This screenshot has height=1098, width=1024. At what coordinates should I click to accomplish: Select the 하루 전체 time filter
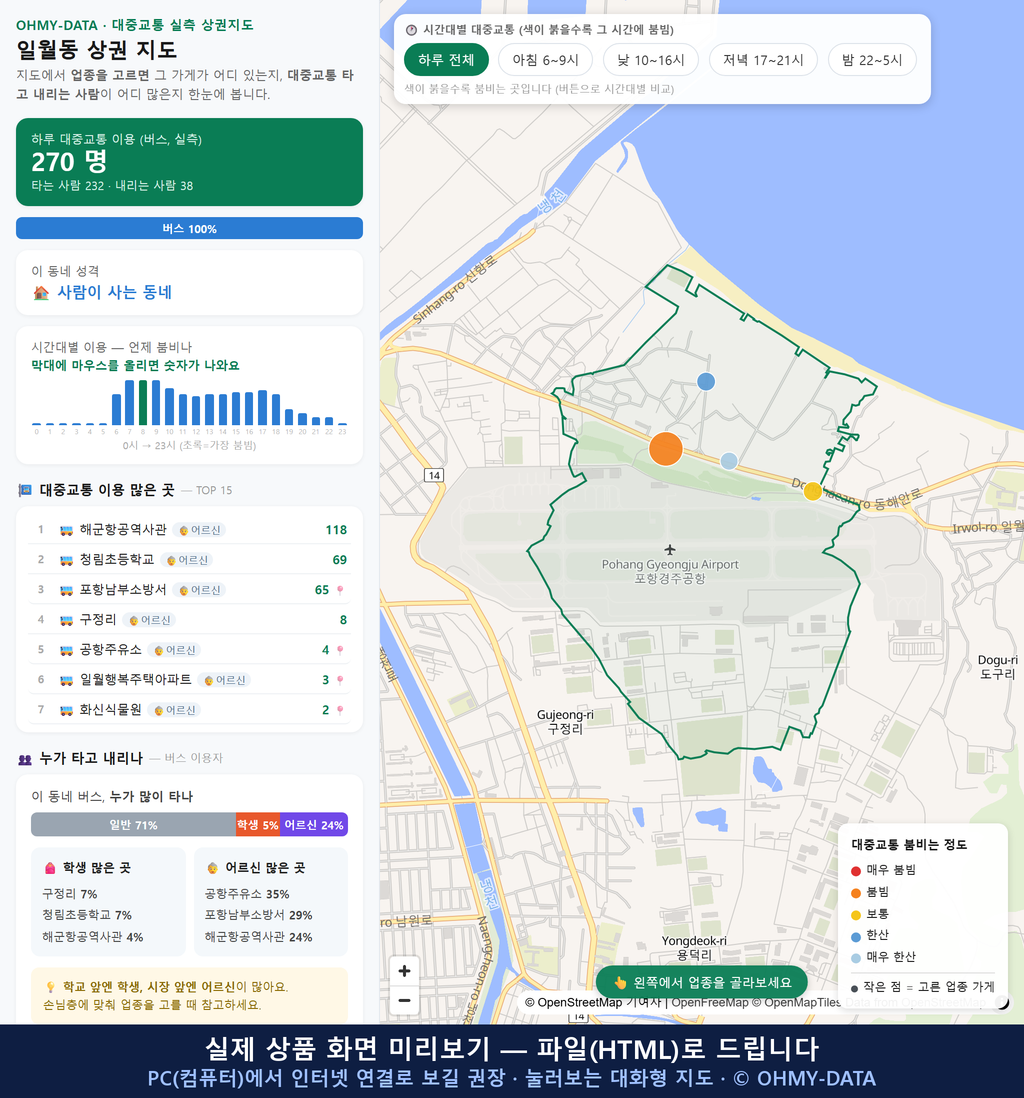click(x=446, y=60)
